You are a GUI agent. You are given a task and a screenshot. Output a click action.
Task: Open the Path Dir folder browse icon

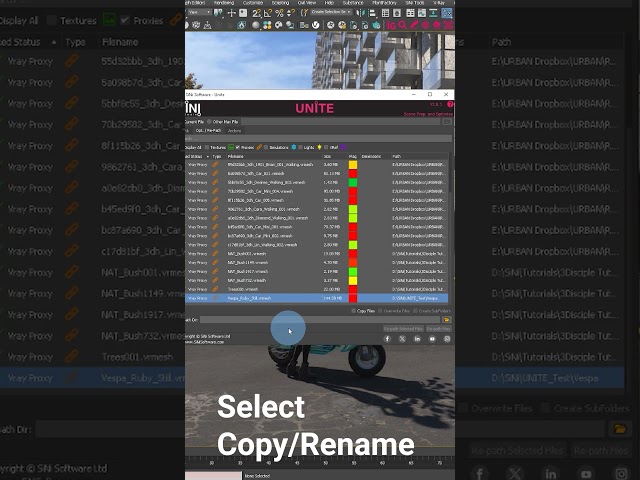click(446, 320)
